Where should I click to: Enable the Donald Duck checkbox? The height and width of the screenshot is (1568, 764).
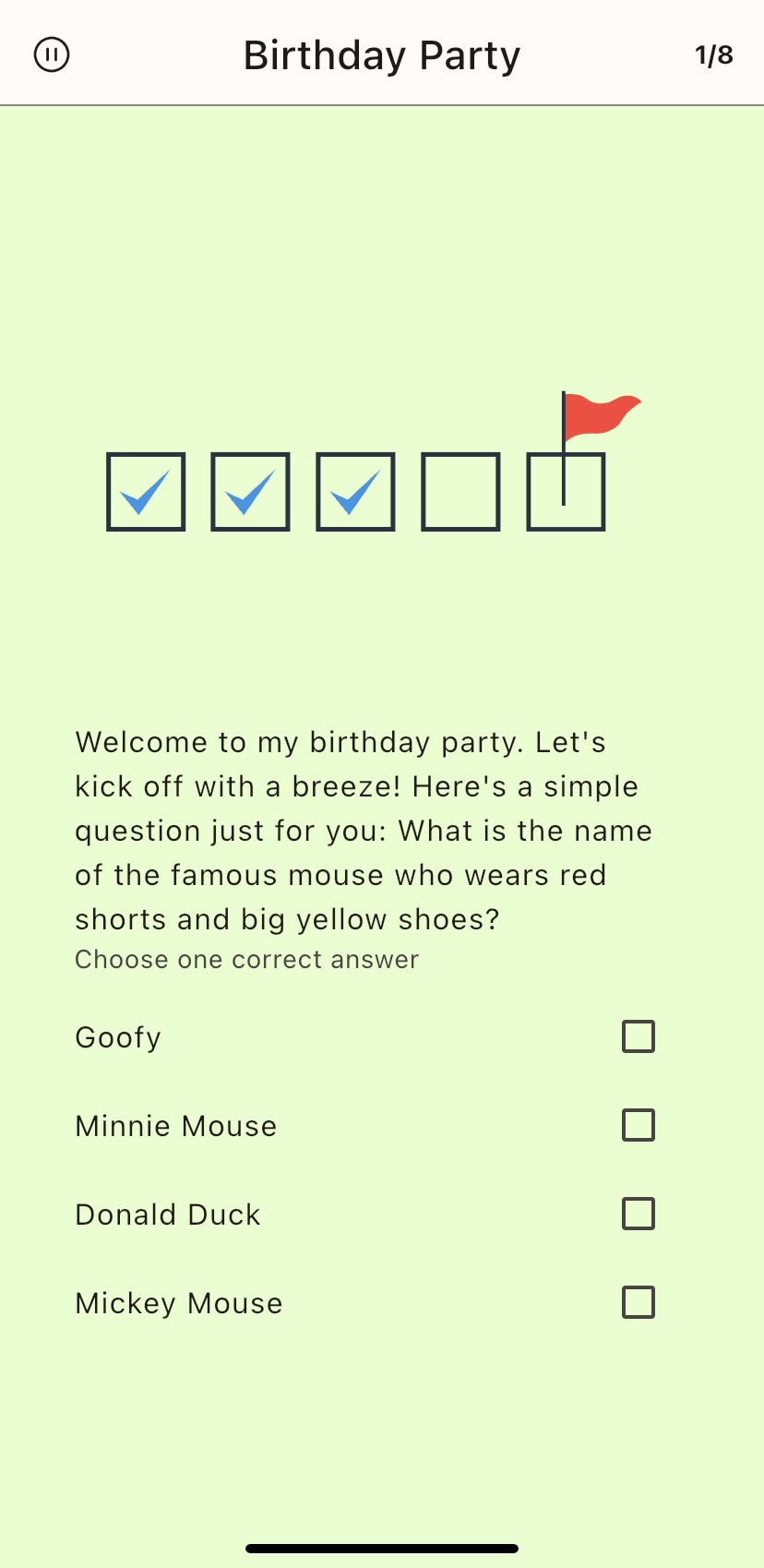(x=639, y=1214)
